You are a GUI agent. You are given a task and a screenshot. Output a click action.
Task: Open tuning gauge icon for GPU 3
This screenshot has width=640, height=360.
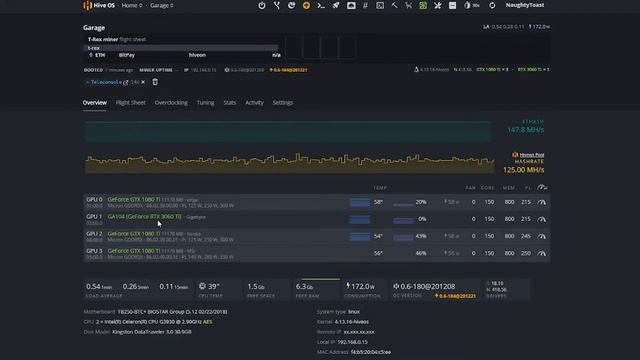542,253
